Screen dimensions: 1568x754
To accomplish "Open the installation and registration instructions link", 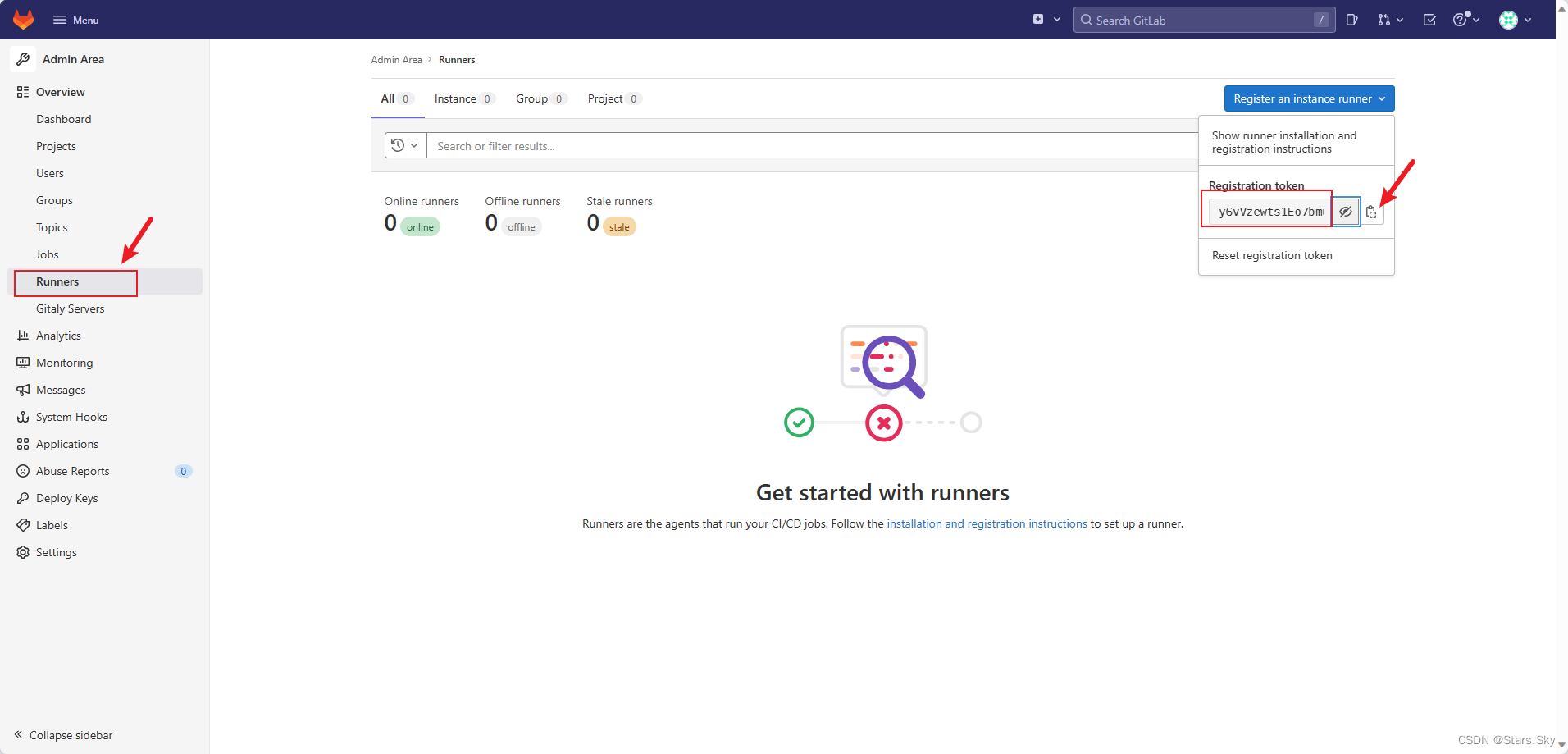I will pyautogui.click(x=987, y=523).
